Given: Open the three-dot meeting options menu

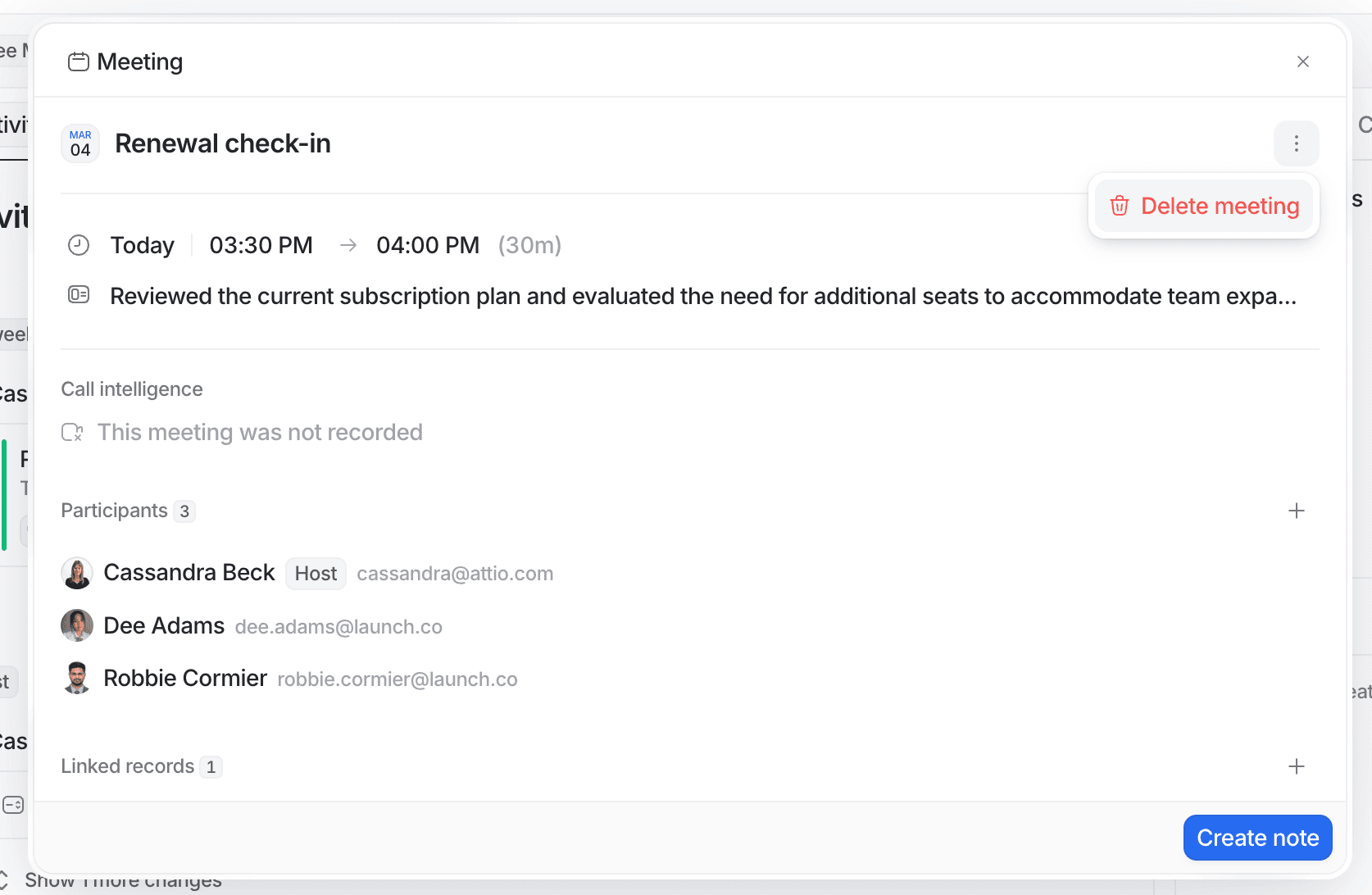Looking at the screenshot, I should 1296,143.
